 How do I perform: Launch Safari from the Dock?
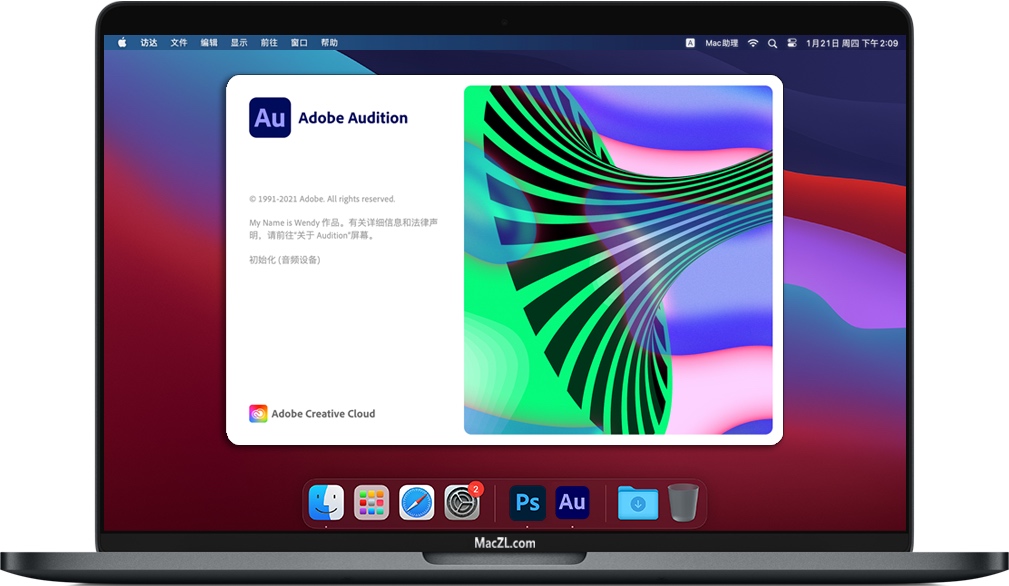(417, 503)
